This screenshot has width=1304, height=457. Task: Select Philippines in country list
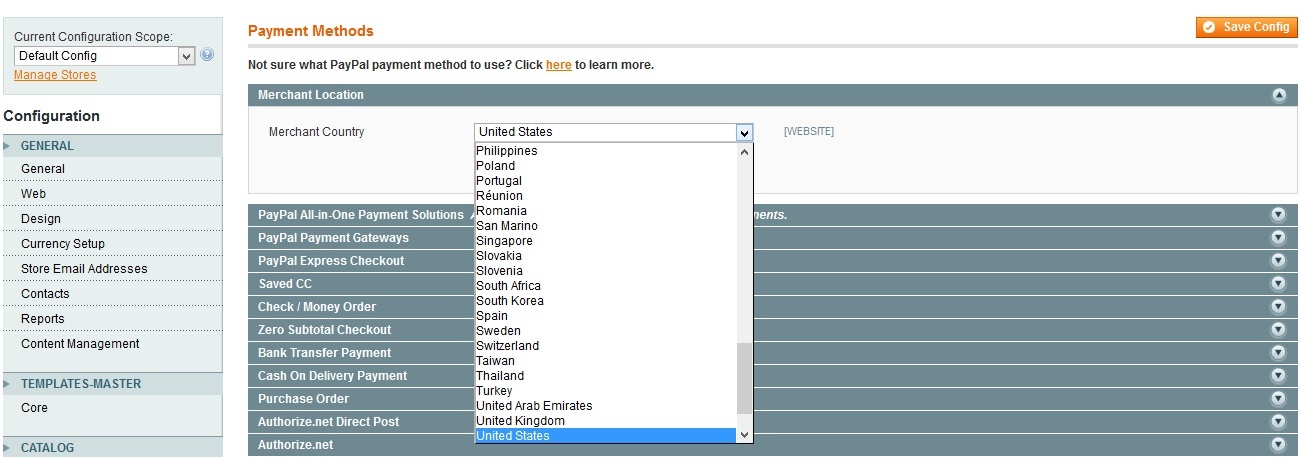pos(605,151)
